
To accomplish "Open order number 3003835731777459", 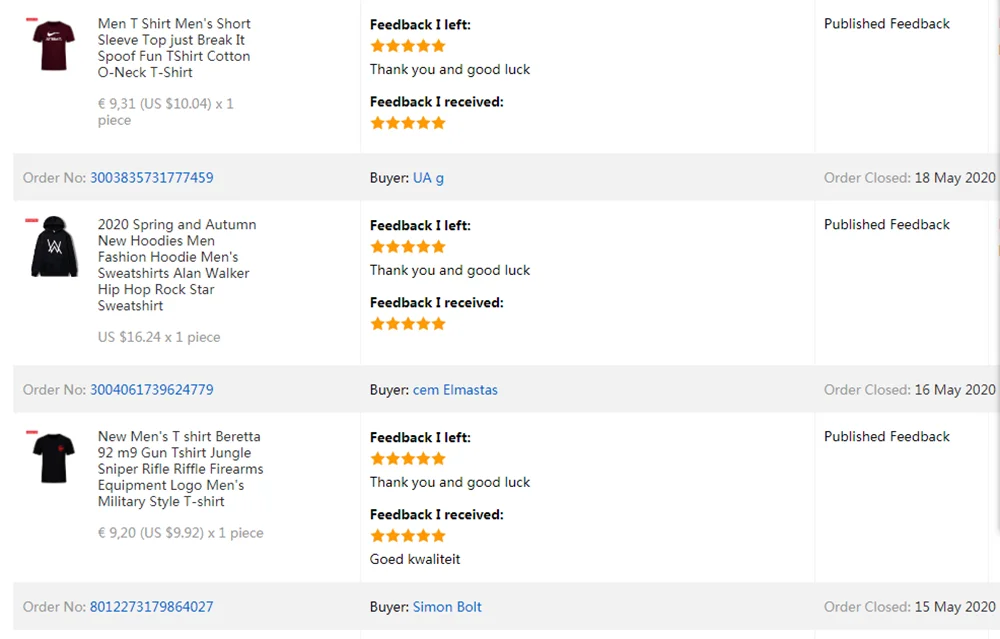I will pyautogui.click(x=152, y=177).
